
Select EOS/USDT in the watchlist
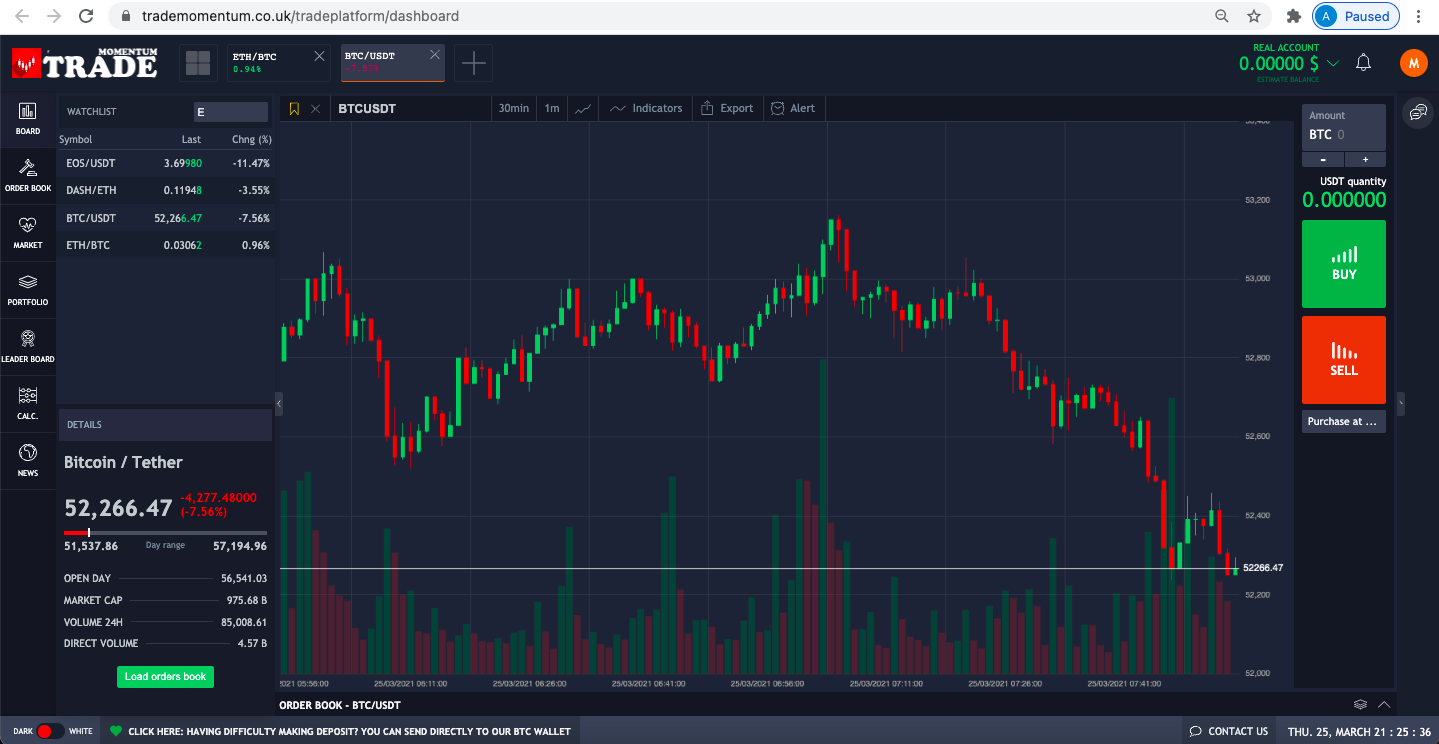pyautogui.click(x=165, y=163)
